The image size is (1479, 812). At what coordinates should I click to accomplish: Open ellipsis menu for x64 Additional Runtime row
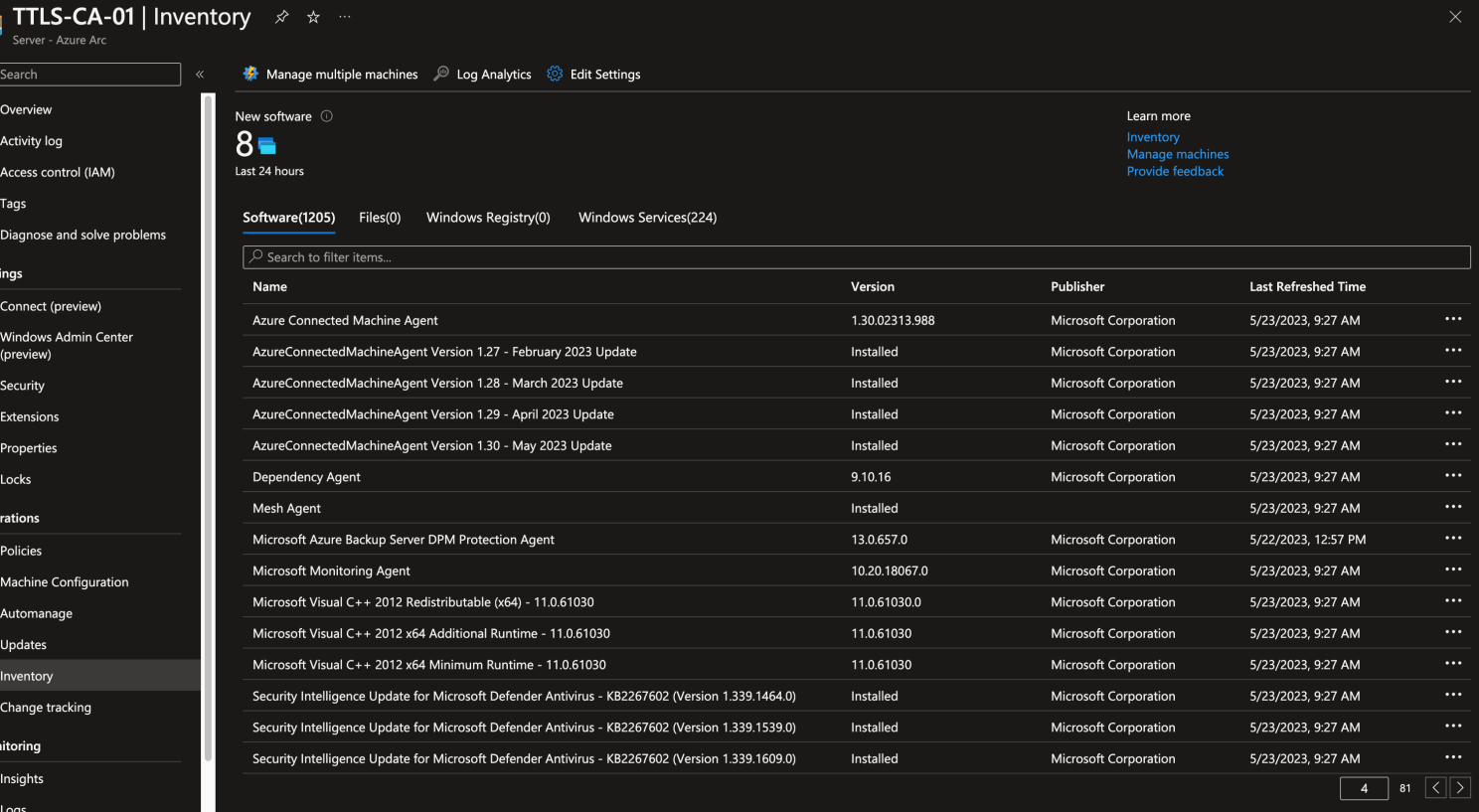coord(1453,632)
